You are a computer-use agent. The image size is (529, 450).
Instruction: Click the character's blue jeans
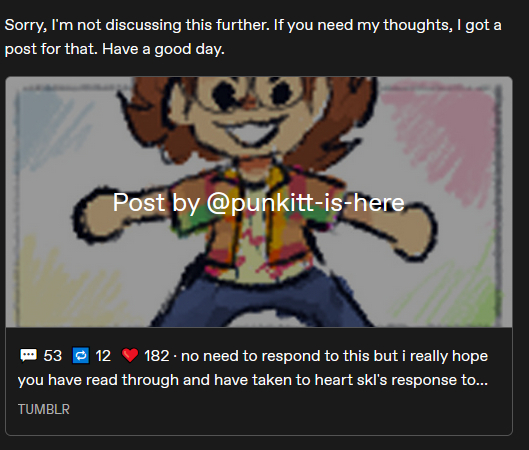[263, 300]
